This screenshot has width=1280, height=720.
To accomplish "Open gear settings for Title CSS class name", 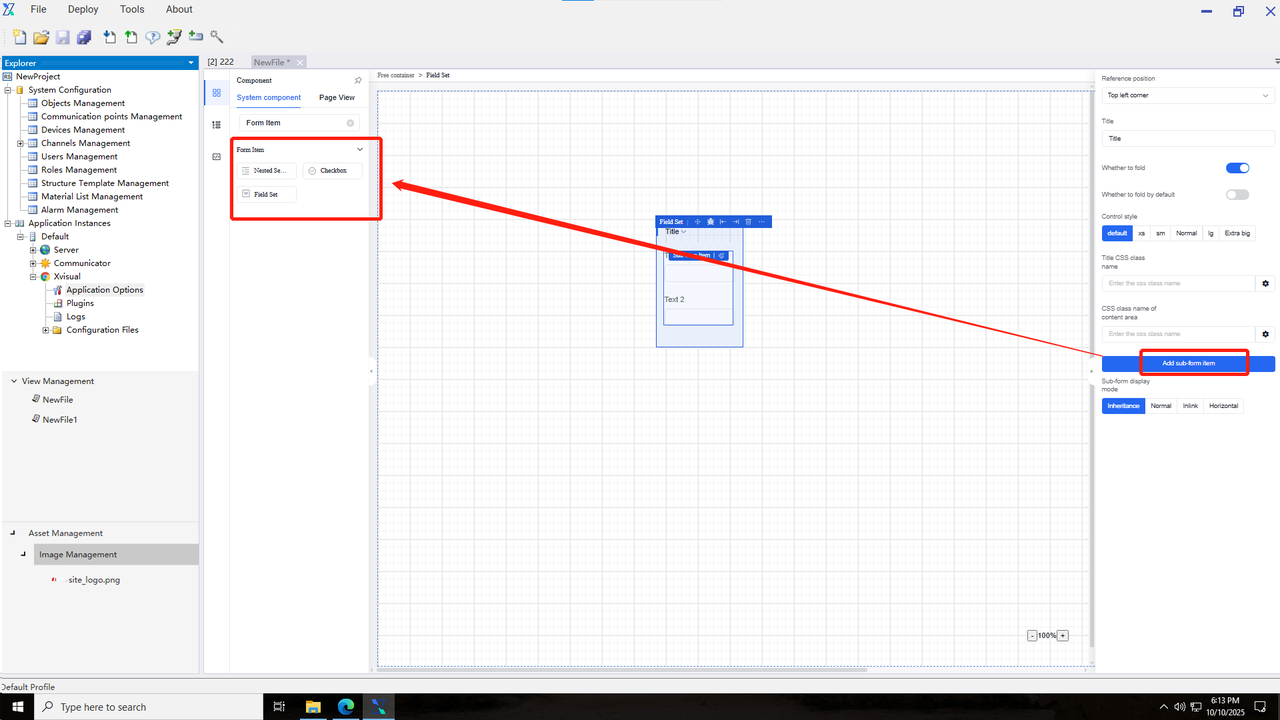I will (1265, 284).
